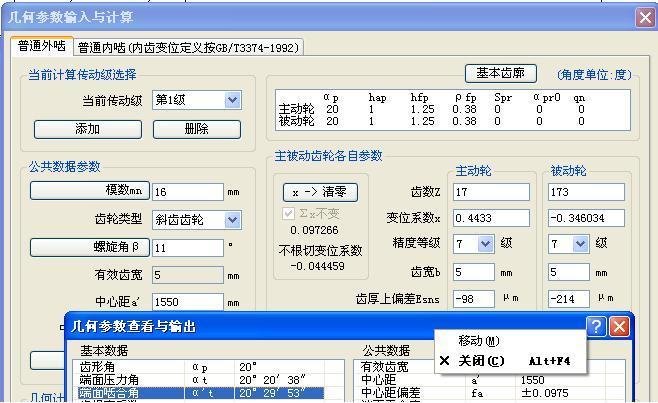This screenshot has width=658, height=403.
Task: Click the 有效齿宽 input field
Action: click(x=188, y=275)
